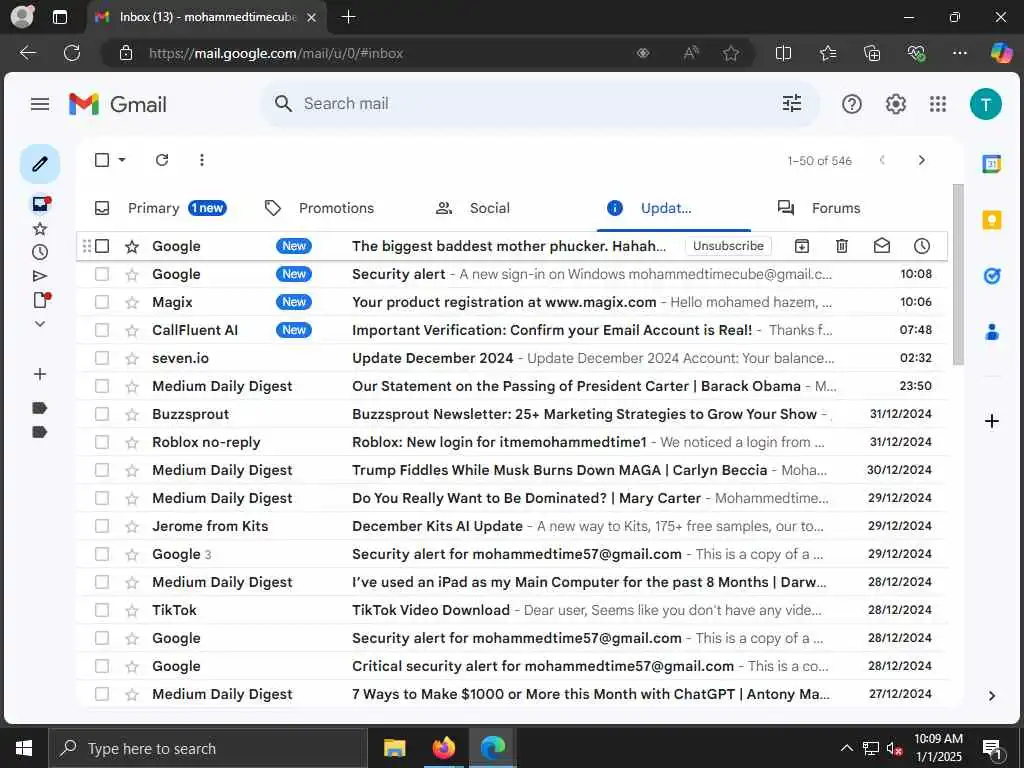Open a new browser tab with plus button

pyautogui.click(x=349, y=17)
